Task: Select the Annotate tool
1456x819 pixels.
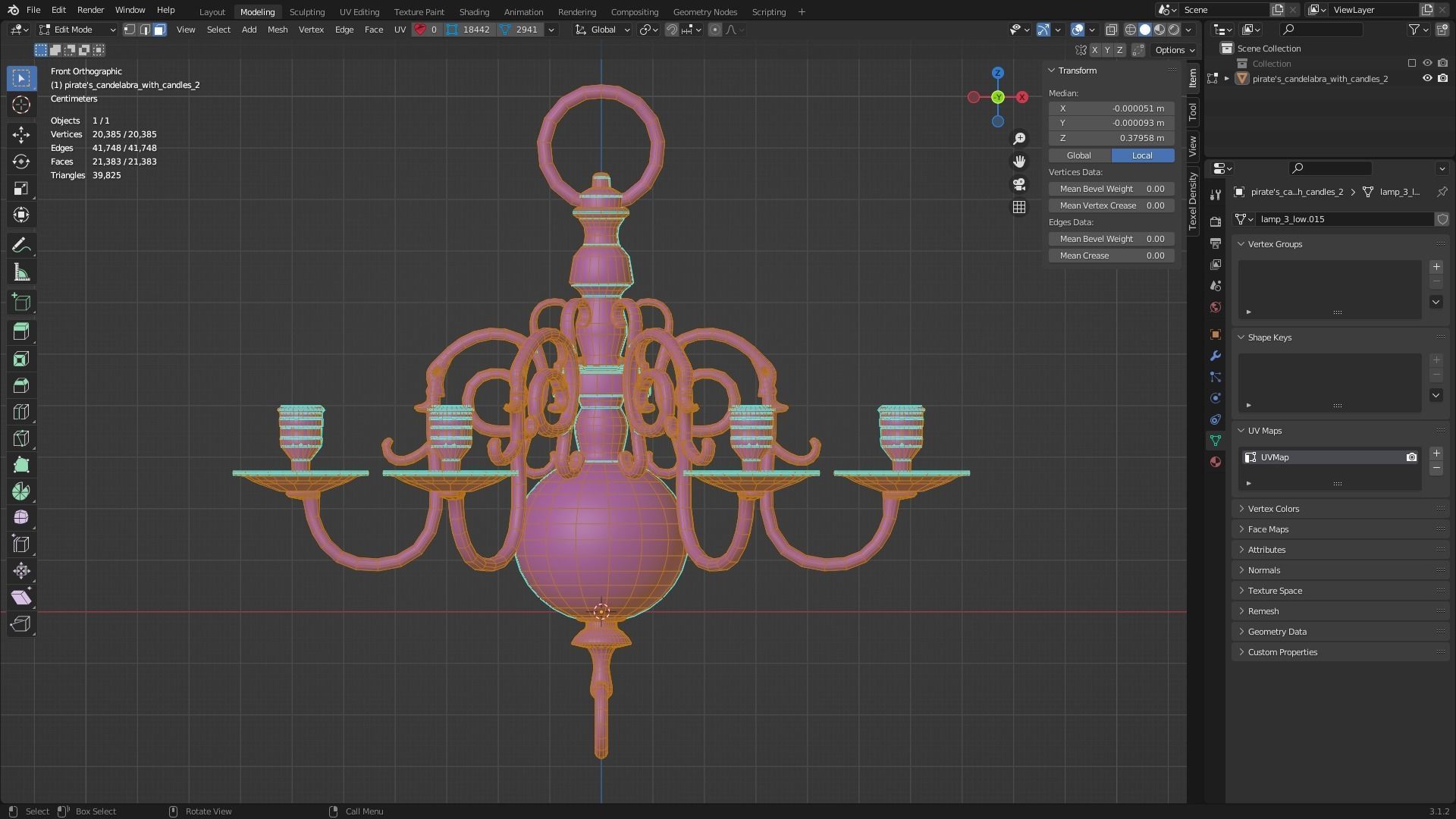Action: [x=21, y=245]
